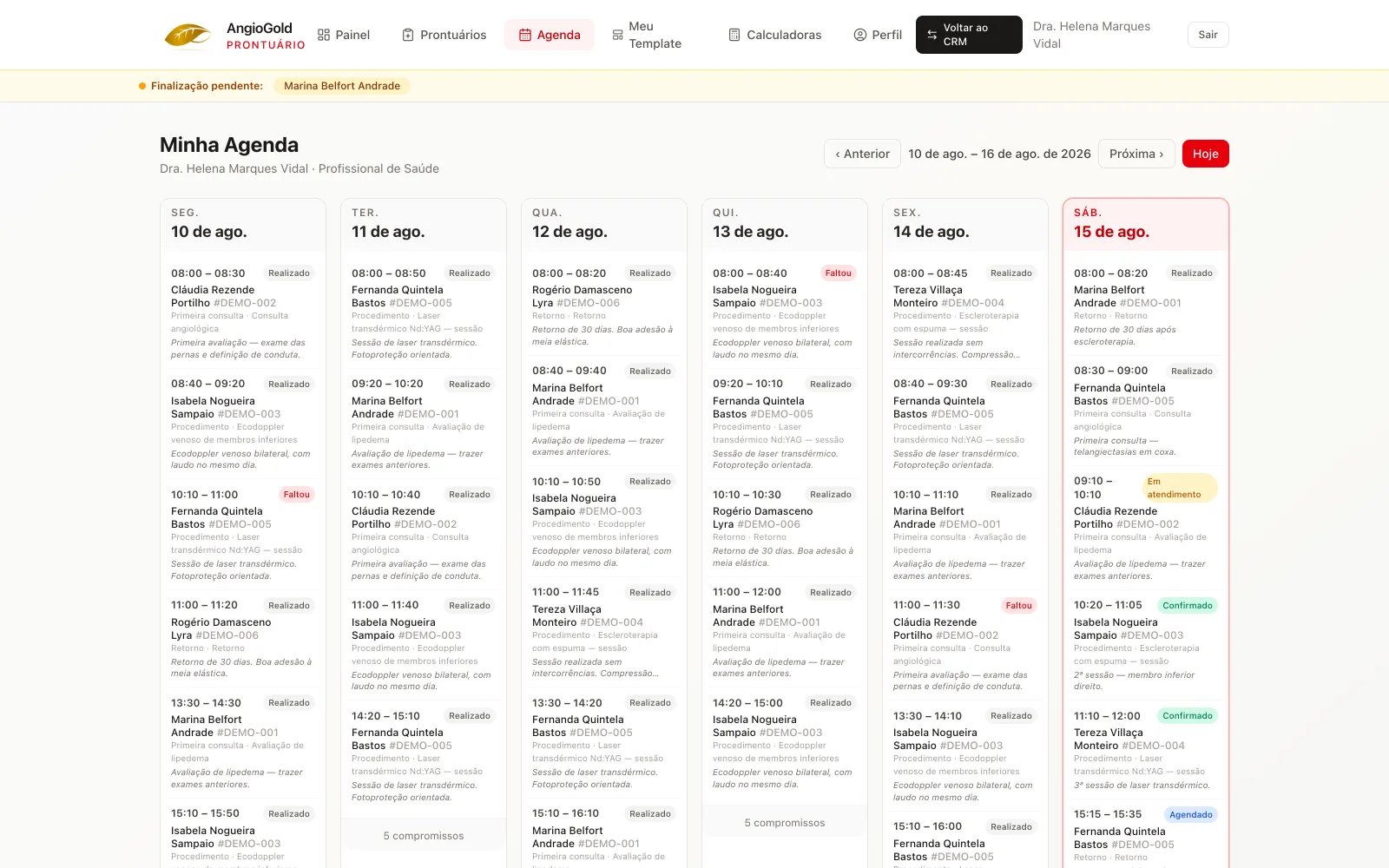The width and height of the screenshot is (1389, 868).
Task: Click the swap arrows icon in Voltar ao CRM
Action: pyautogui.click(x=932, y=35)
